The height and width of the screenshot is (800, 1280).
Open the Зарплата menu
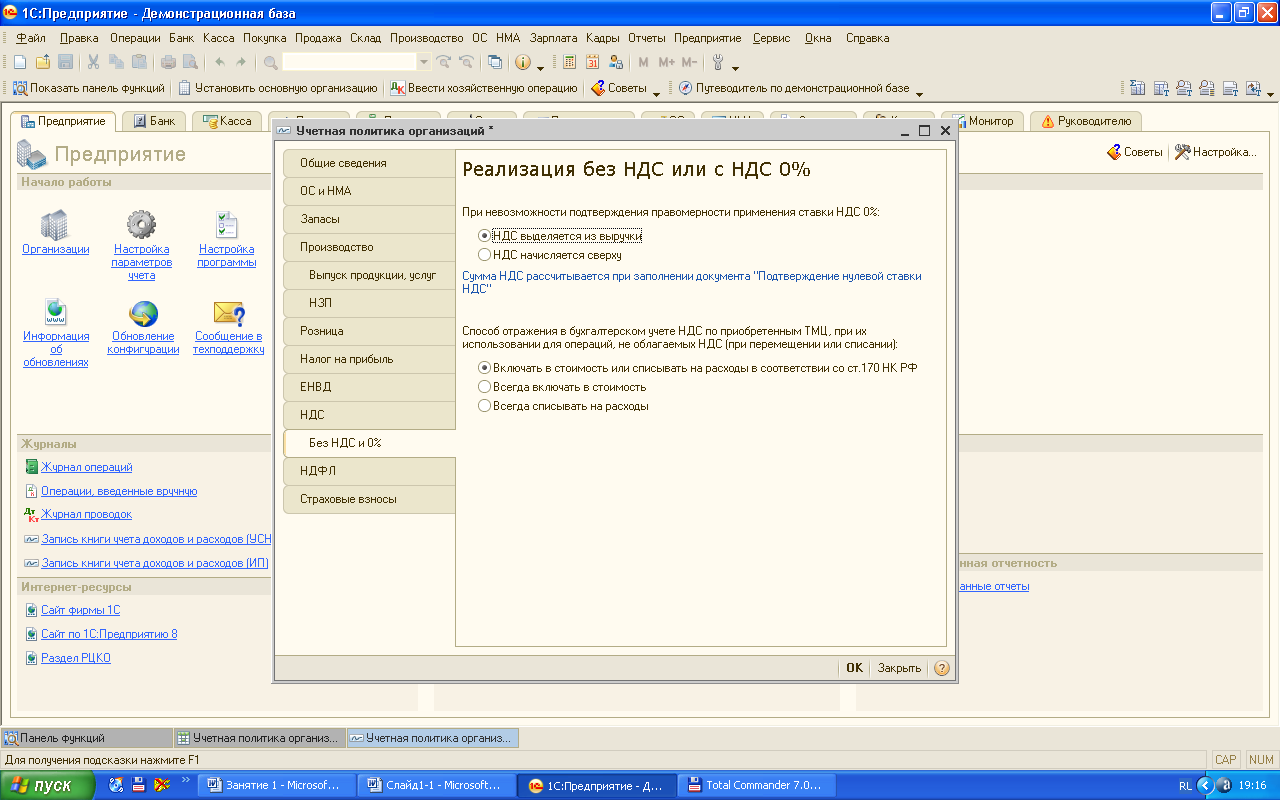click(x=554, y=38)
